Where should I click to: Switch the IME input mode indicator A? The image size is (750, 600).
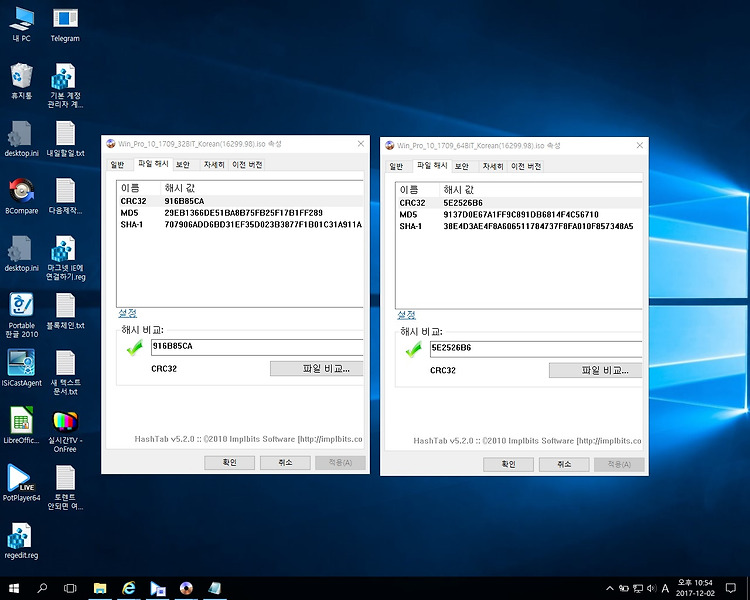pyautogui.click(x=665, y=588)
